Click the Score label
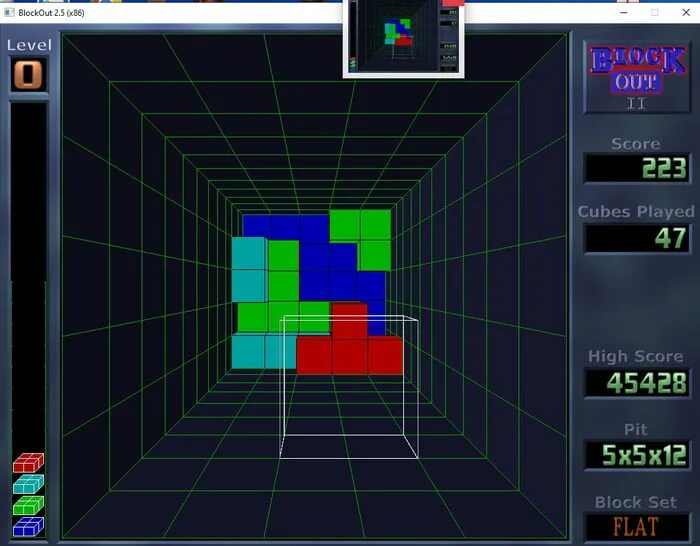This screenshot has width=700, height=546. [x=636, y=144]
